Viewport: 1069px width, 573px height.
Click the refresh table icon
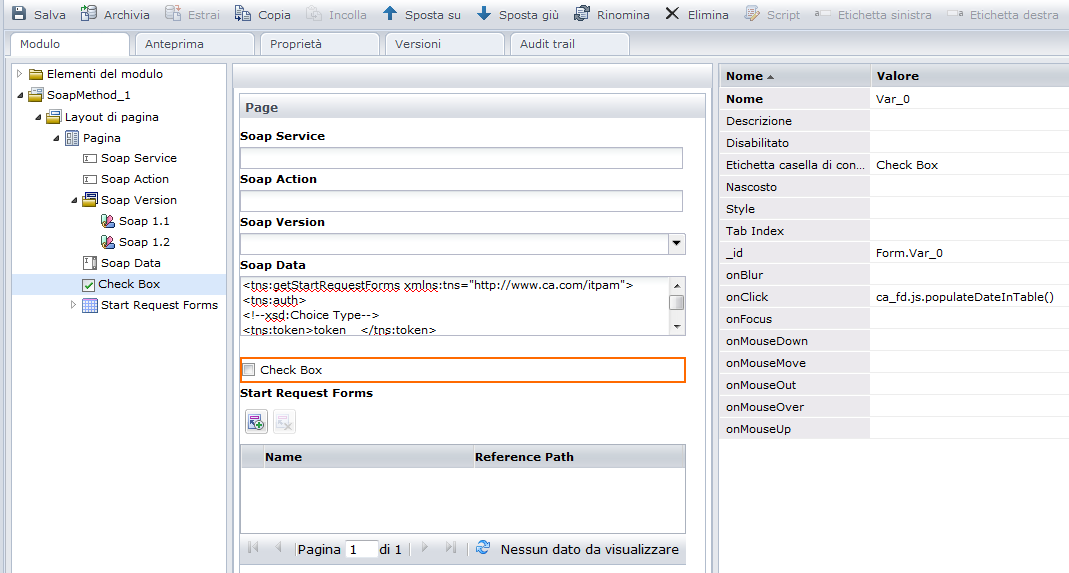tap(483, 547)
